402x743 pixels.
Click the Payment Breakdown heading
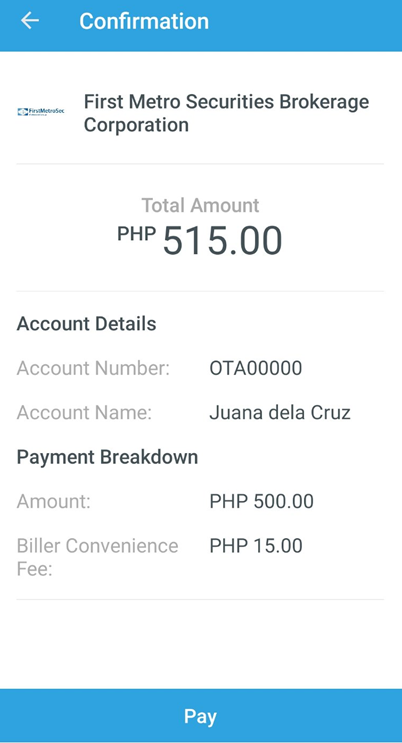[x=108, y=457]
